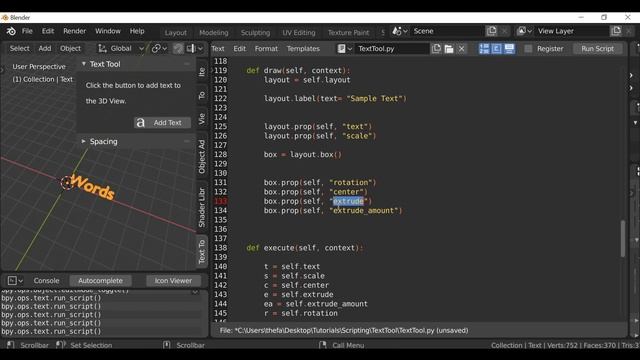
Task: Open the Shader Libr sidebar tab
Action: (x=202, y=207)
